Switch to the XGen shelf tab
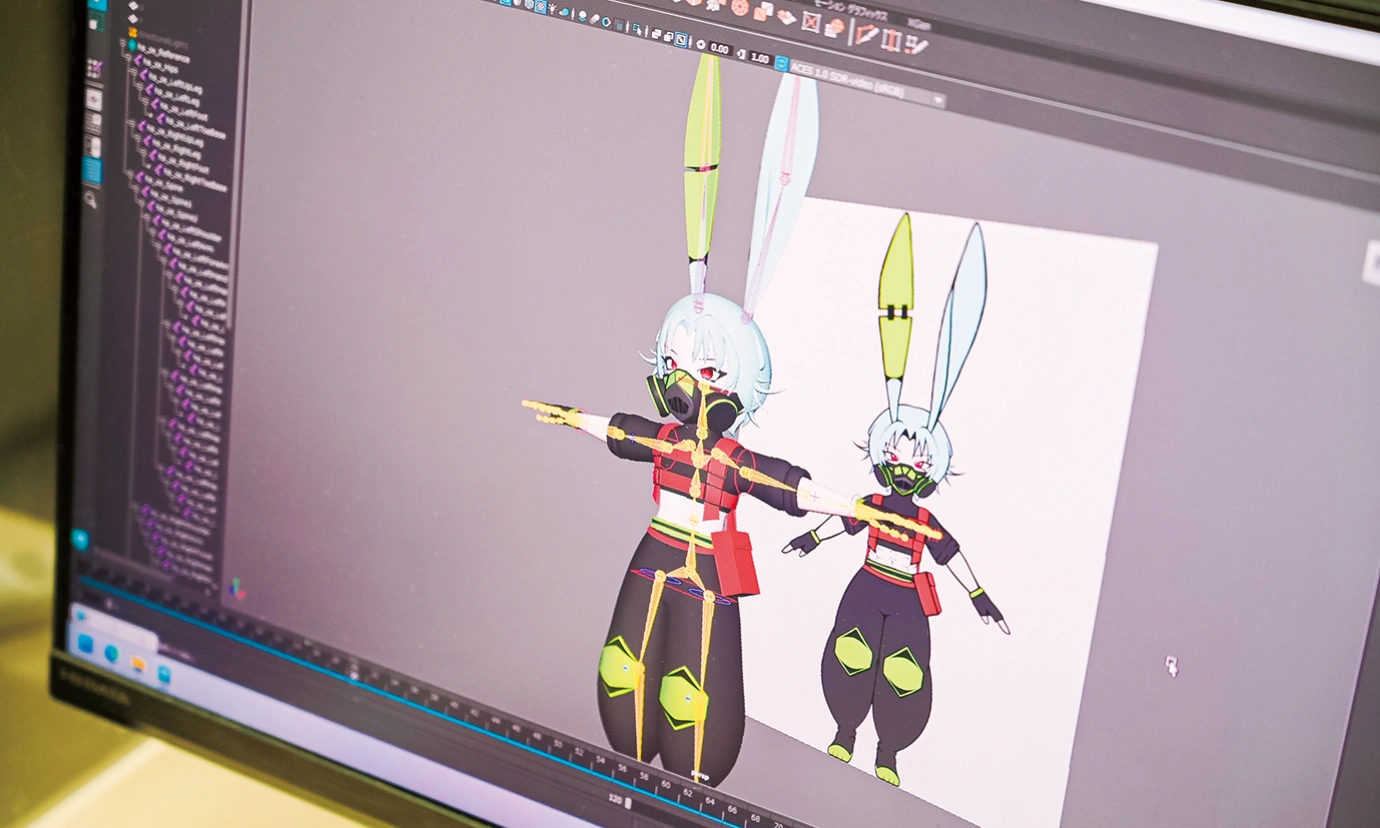Image resolution: width=1380 pixels, height=828 pixels. (x=919, y=25)
